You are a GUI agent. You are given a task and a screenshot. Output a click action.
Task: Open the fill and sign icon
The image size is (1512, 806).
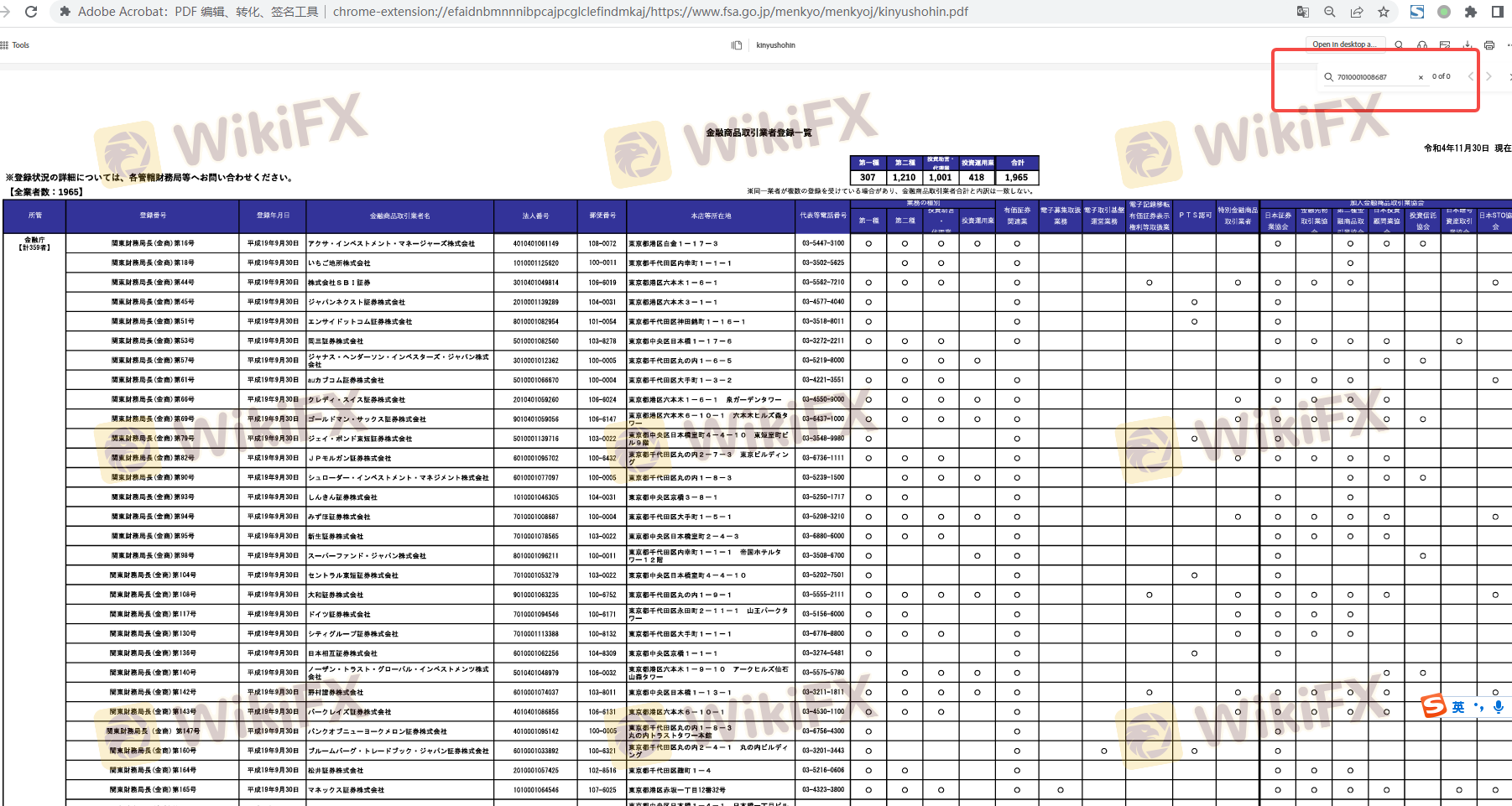pos(1444,45)
